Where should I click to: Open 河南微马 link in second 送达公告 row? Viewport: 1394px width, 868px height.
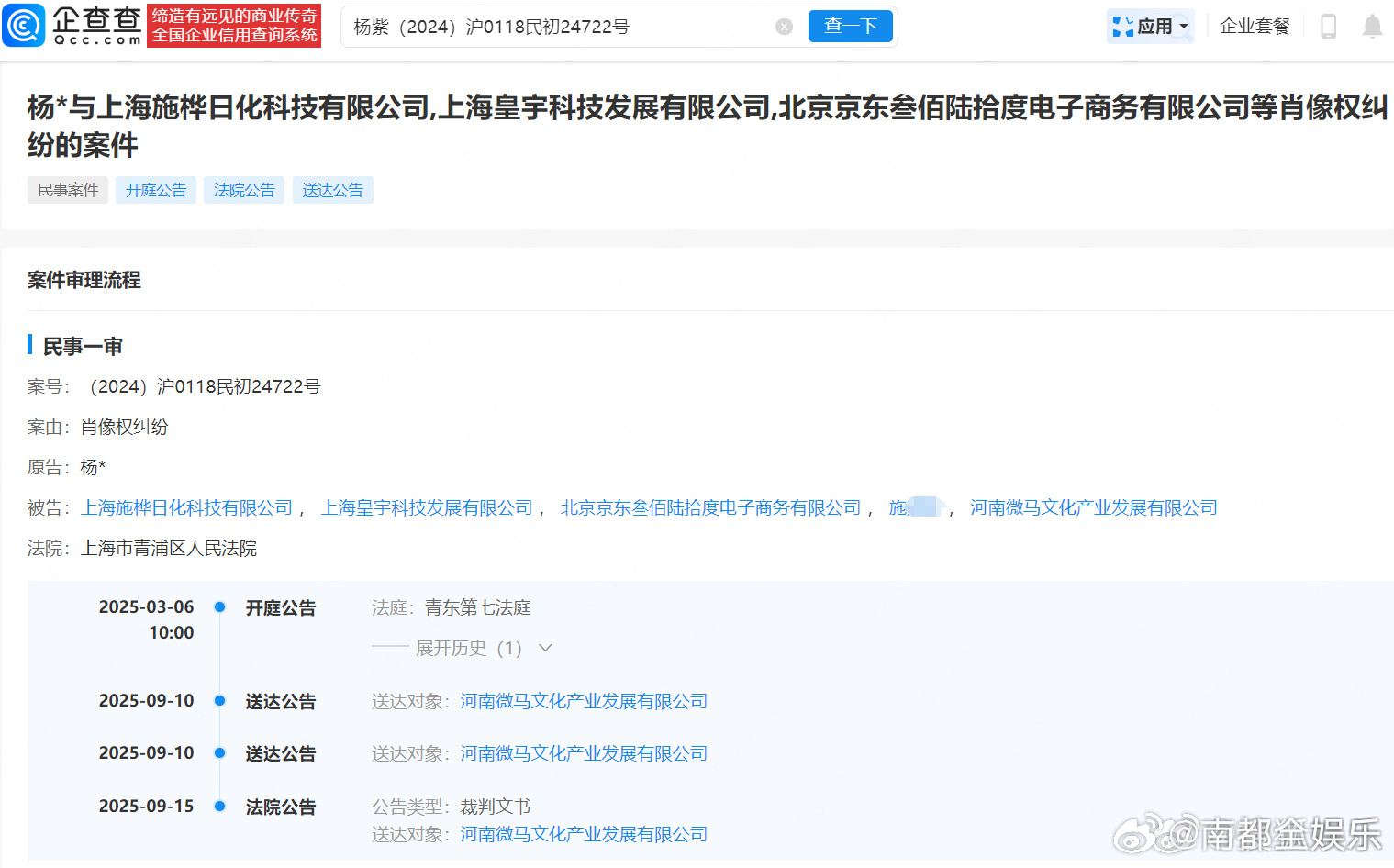[584, 753]
